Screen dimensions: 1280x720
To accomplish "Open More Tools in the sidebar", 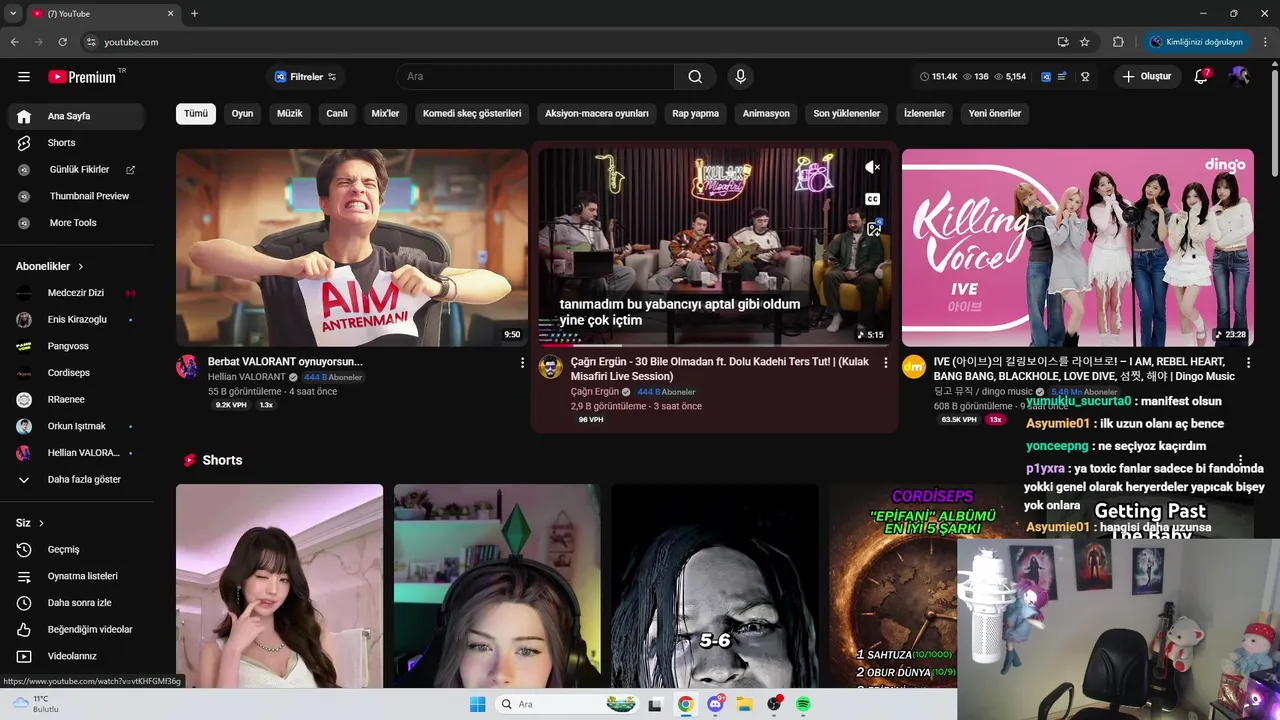I will pyautogui.click(x=76, y=223).
